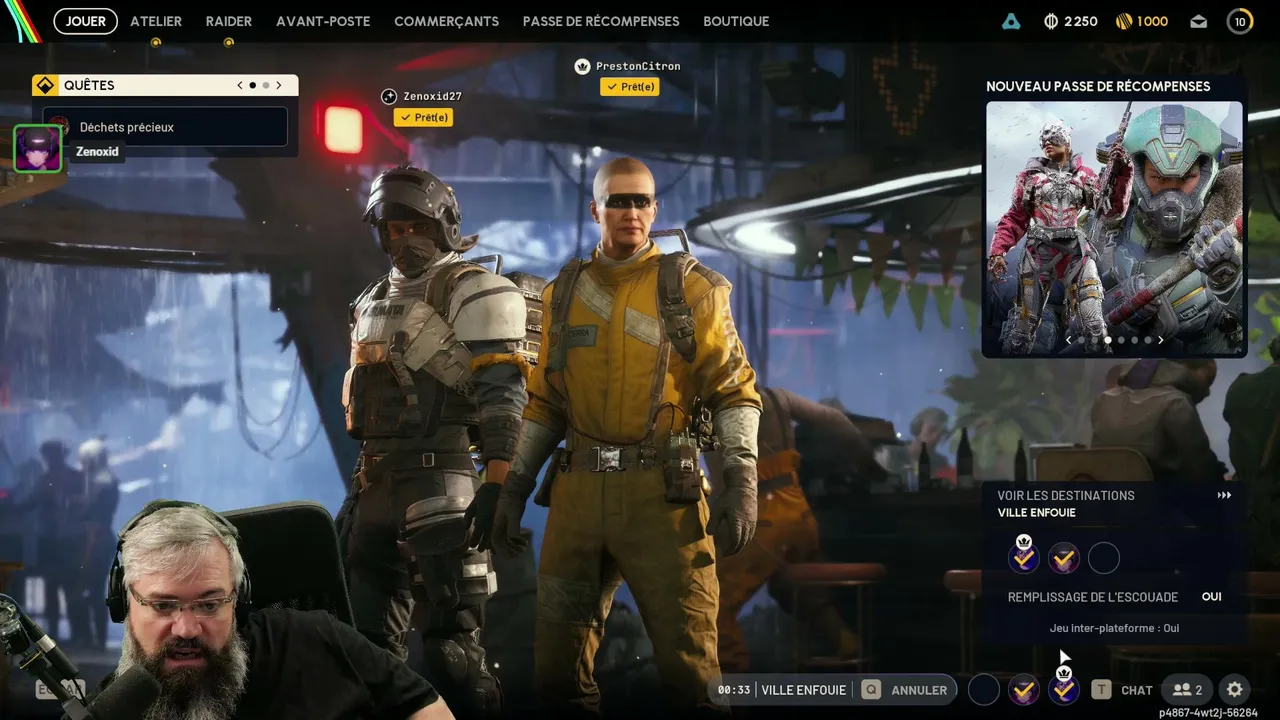Show next promo banner slide
The image size is (1280, 720).
[1160, 340]
